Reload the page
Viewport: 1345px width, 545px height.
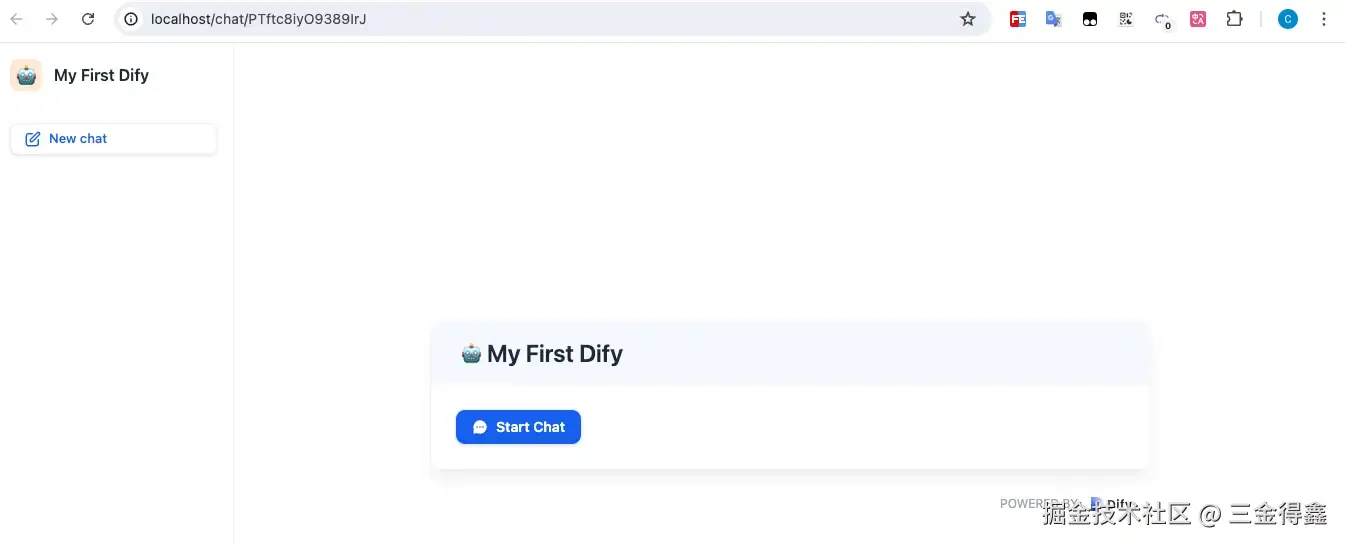point(88,19)
